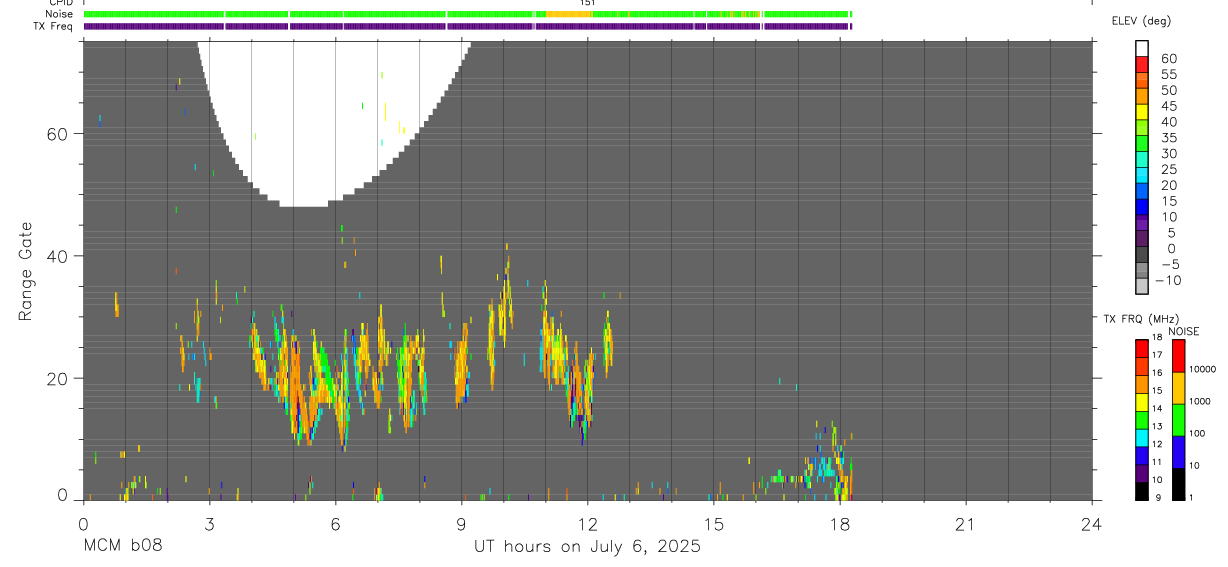Click the y-axis tick label '20'
Image resolution: width=1228 pixels, height=567 pixels.
point(58,378)
